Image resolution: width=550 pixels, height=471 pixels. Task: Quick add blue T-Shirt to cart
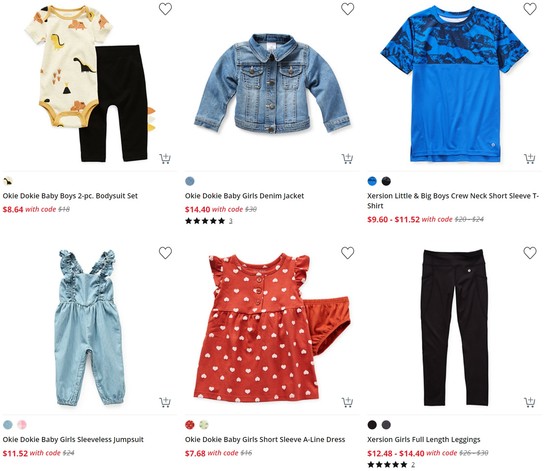click(x=530, y=159)
